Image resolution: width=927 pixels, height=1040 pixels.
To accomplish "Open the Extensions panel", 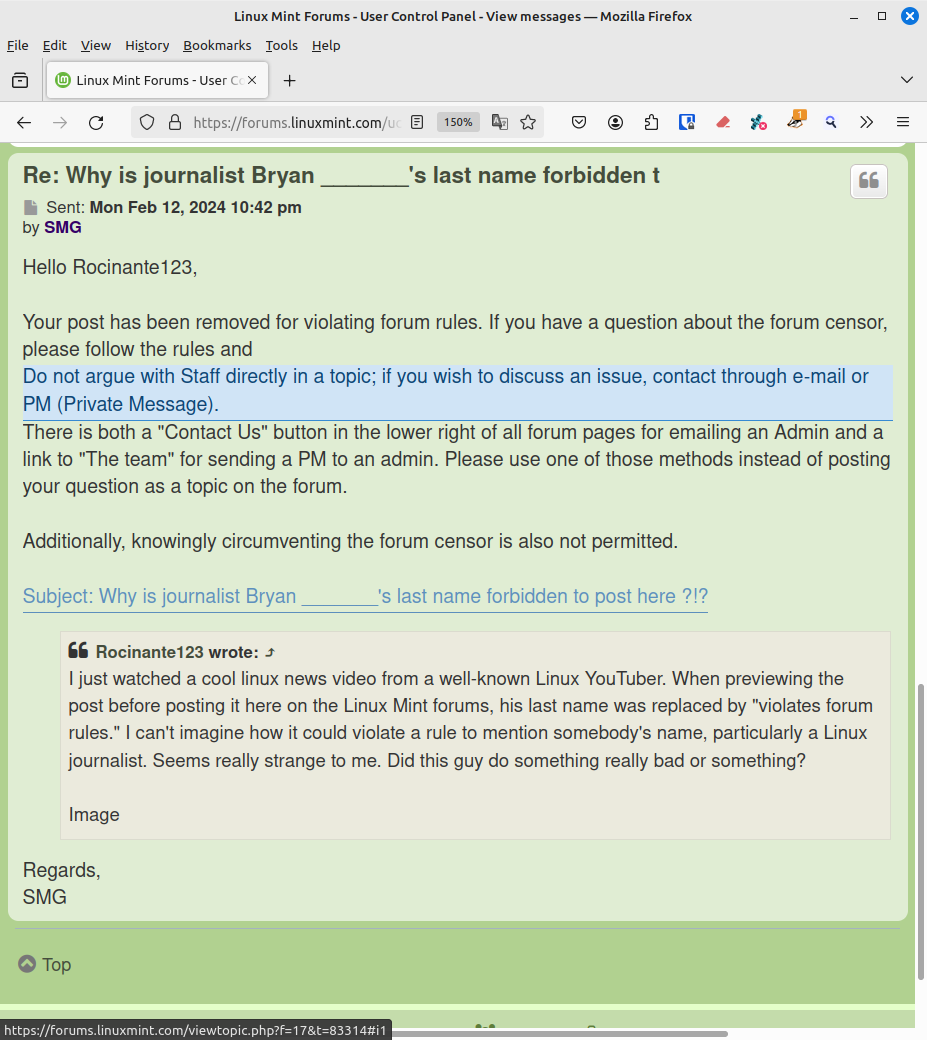I will [x=651, y=122].
